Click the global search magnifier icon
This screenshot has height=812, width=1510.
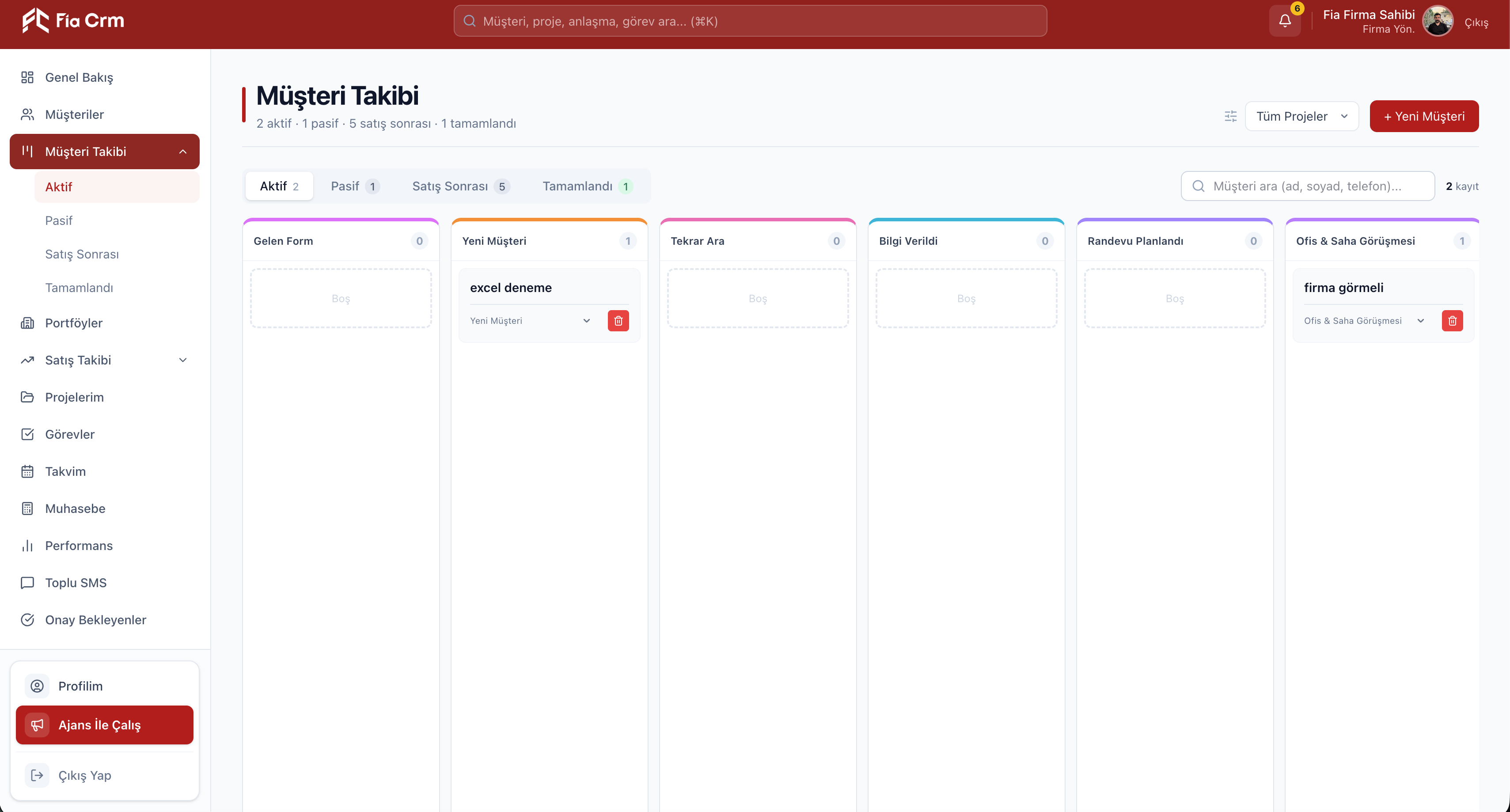(x=469, y=21)
